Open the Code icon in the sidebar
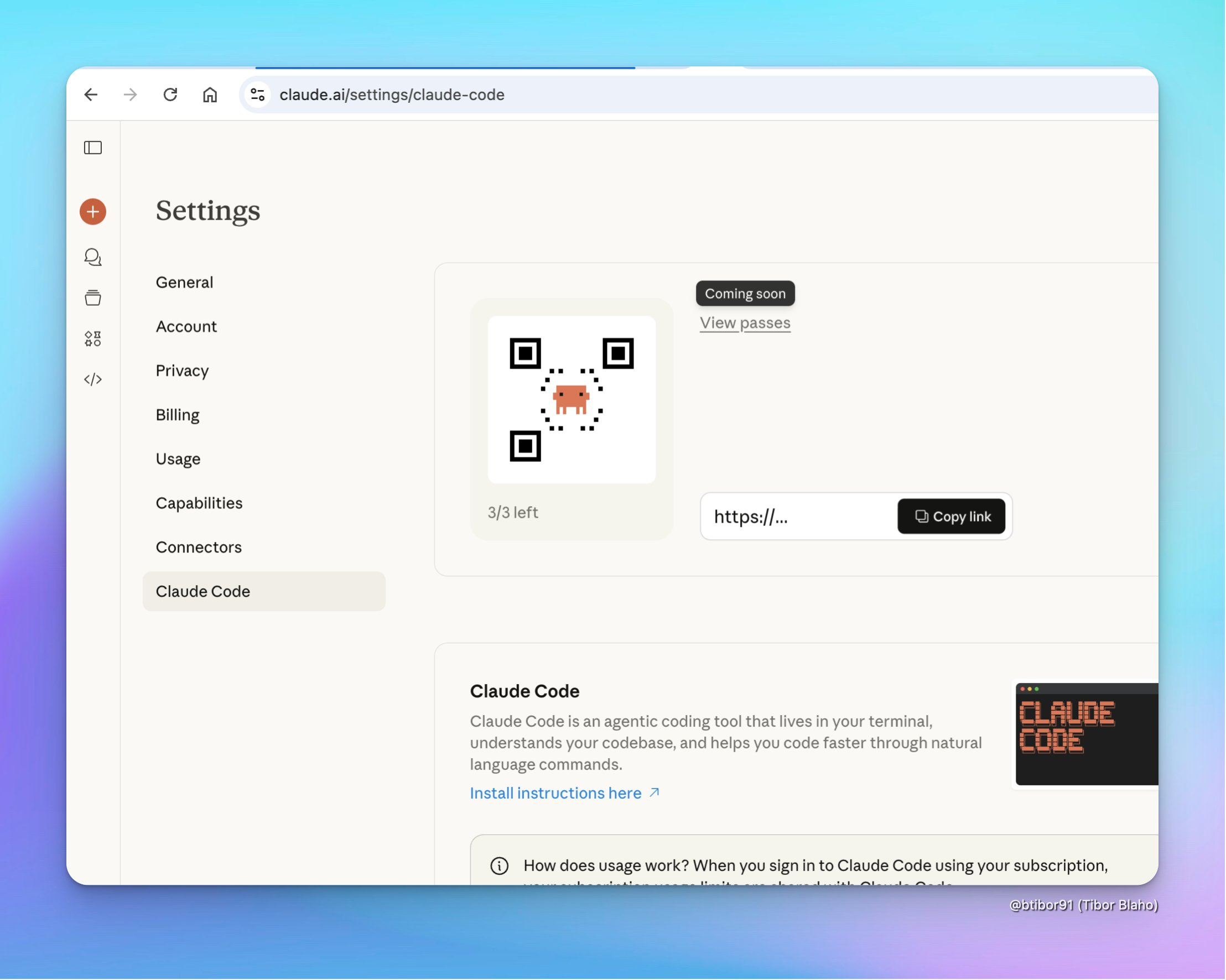Viewport: 1226px width, 980px height. coord(93,379)
